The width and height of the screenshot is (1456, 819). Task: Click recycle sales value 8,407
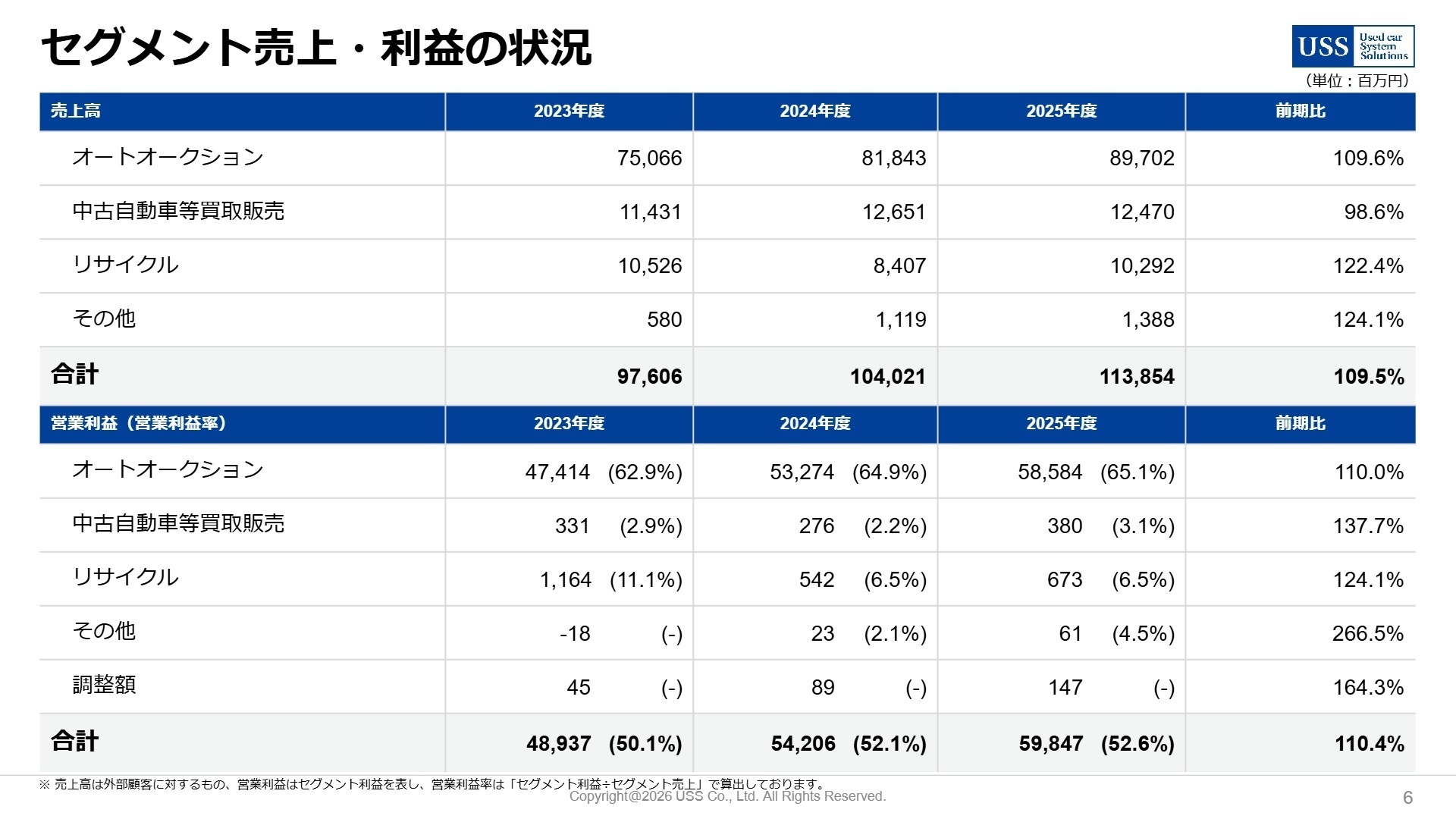pos(899,265)
